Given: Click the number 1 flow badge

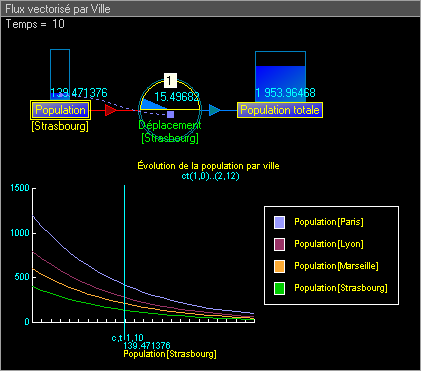Looking at the screenshot, I should click(170, 80).
